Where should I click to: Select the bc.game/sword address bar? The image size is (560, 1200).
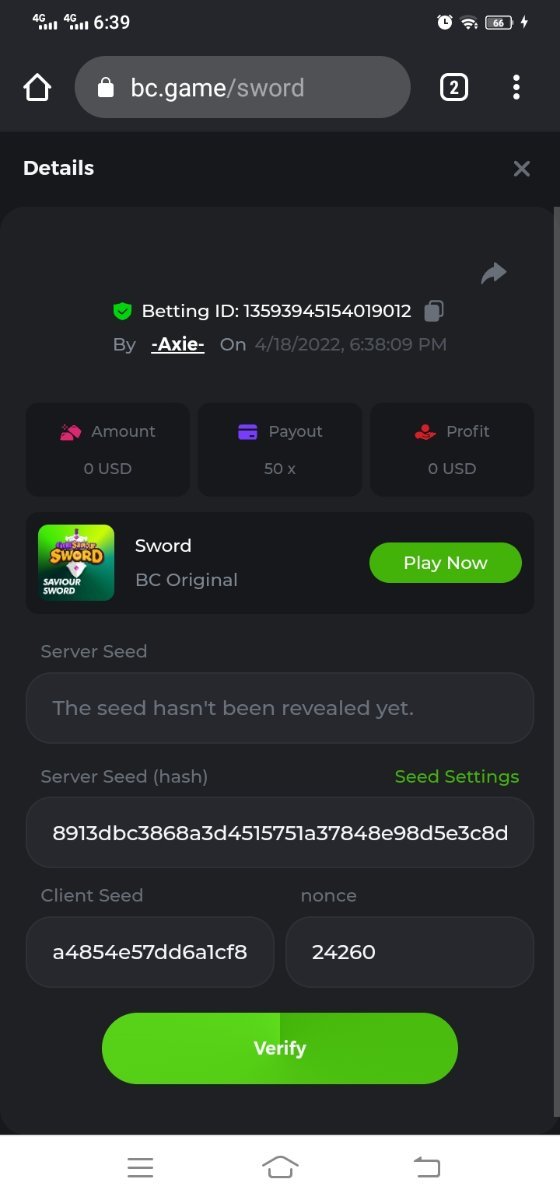click(x=243, y=88)
